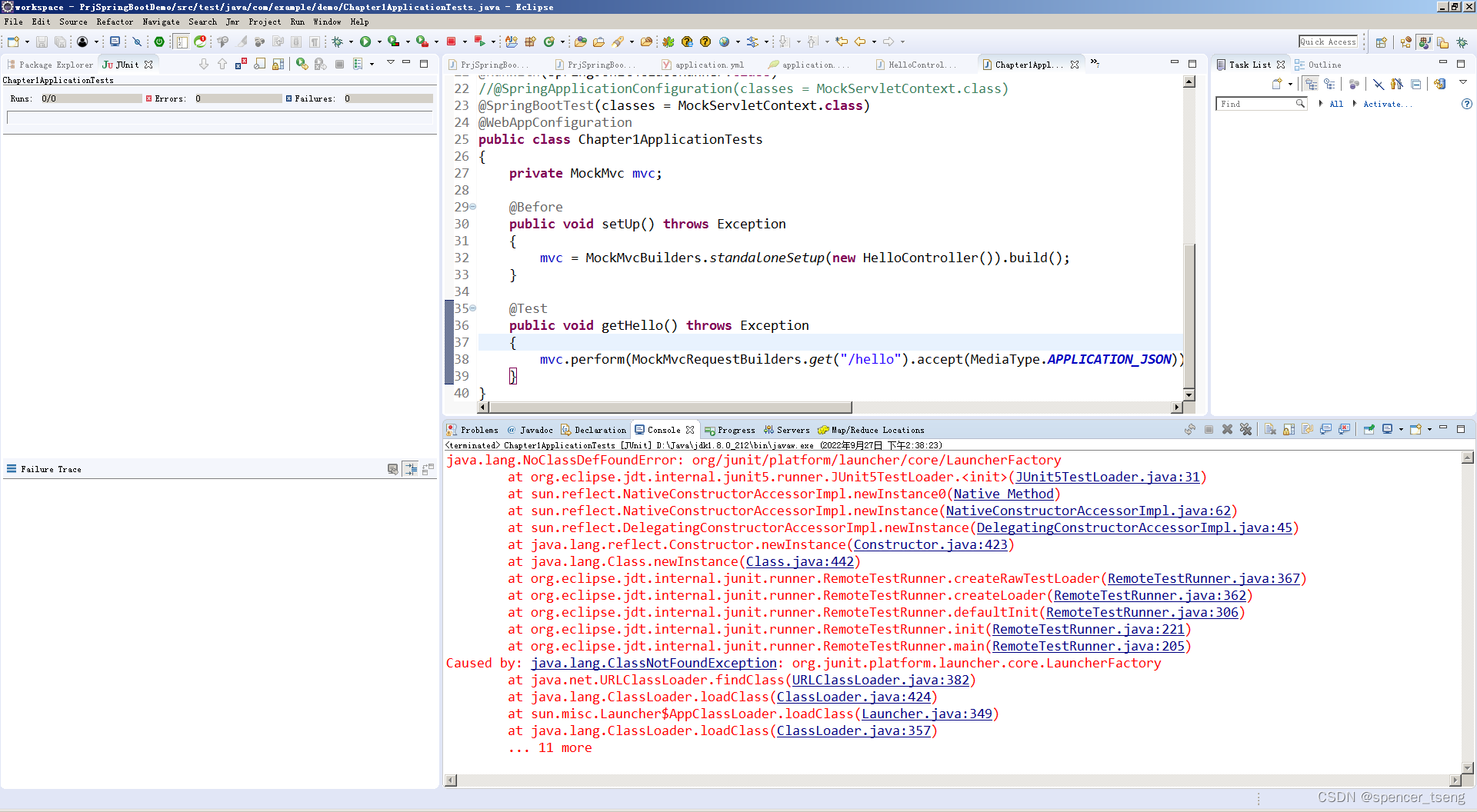This screenshot has height=812, width=1477.
Task: Terminate the process in the Console toolbar
Action: click(x=1209, y=430)
